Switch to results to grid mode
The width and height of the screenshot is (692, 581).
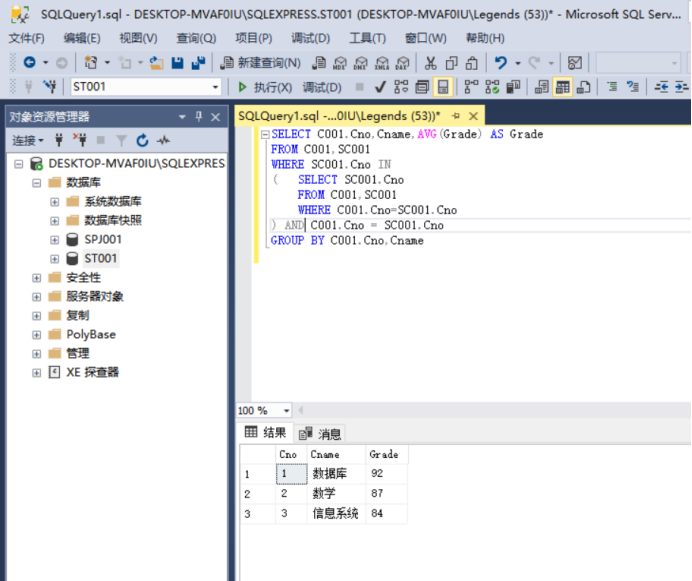click(x=562, y=87)
